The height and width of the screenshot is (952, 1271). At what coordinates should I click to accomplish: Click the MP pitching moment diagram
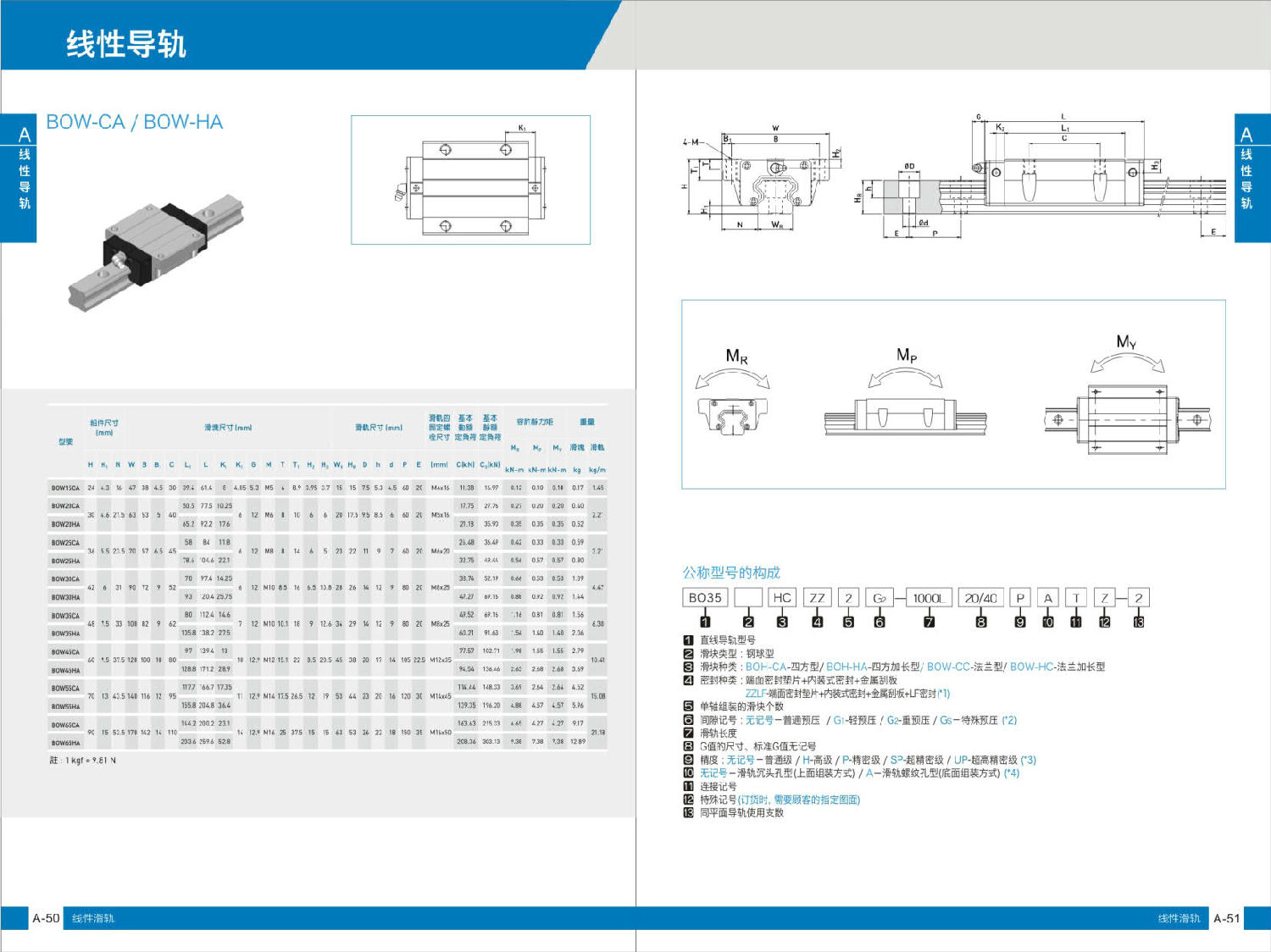(x=905, y=396)
